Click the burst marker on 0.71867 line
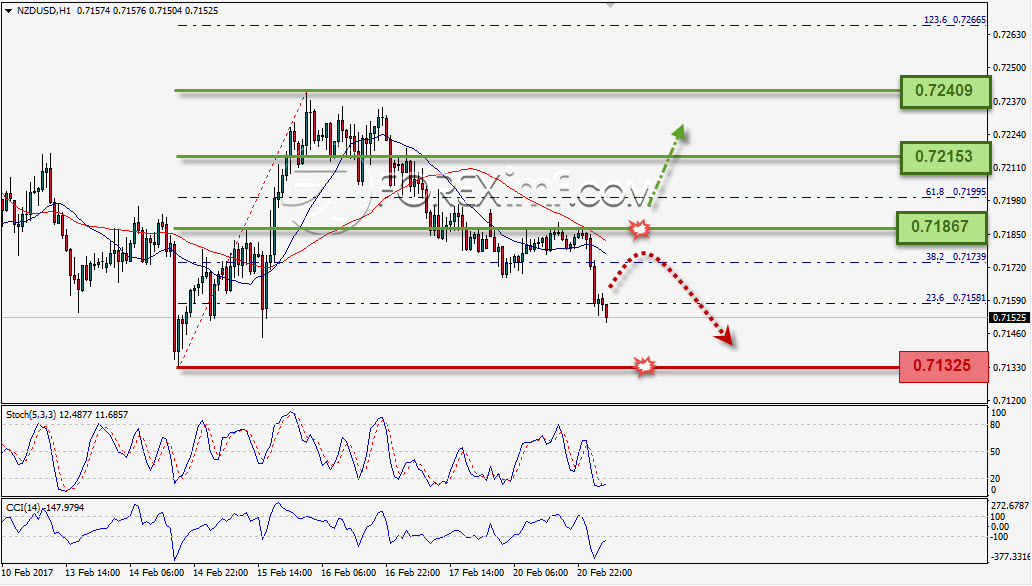Screen dimensions: 1032x586 coord(640,229)
